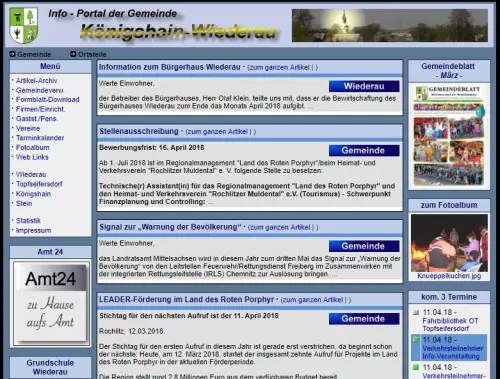500x379 pixels.
Task: Click the Königshain-Wiederau site title
Action: click(x=178, y=31)
